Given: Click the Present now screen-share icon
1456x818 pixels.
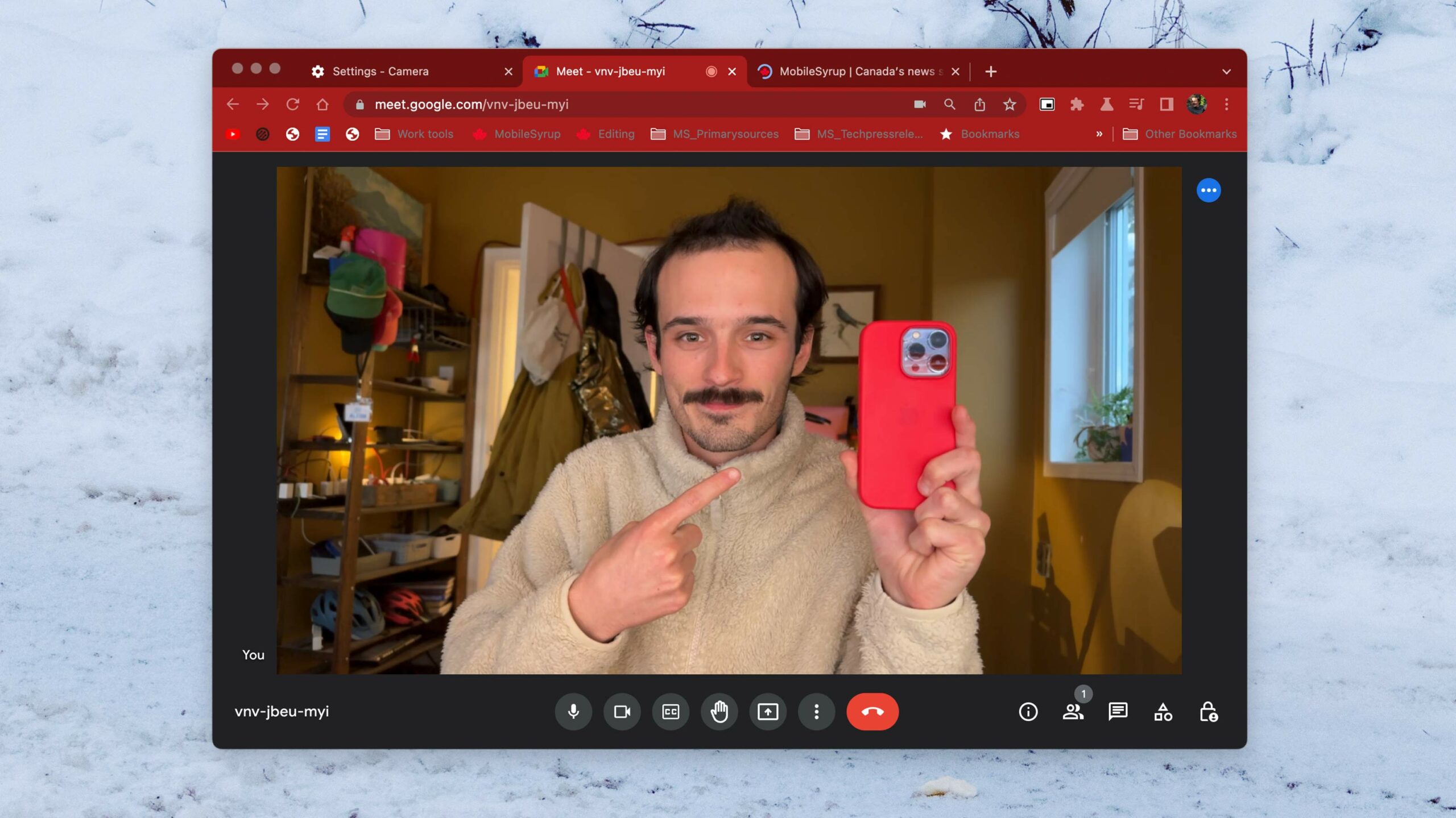Looking at the screenshot, I should coord(768,711).
